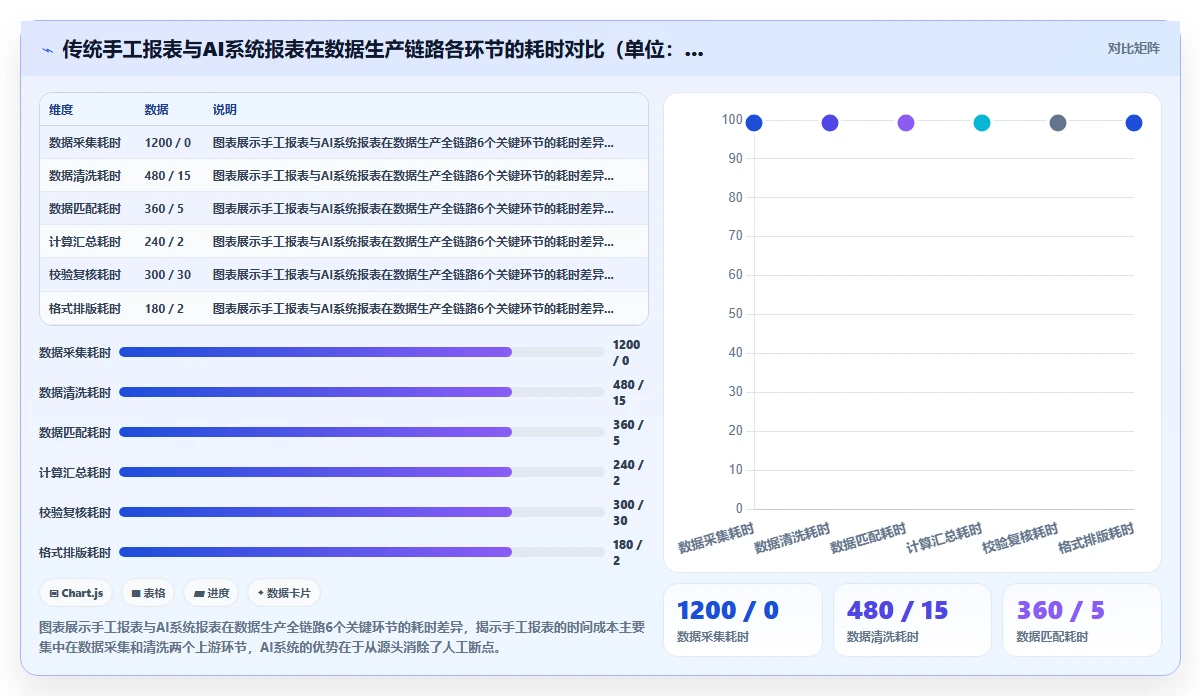Open the 1200 / 0 数据采集耗时 card

click(743, 620)
